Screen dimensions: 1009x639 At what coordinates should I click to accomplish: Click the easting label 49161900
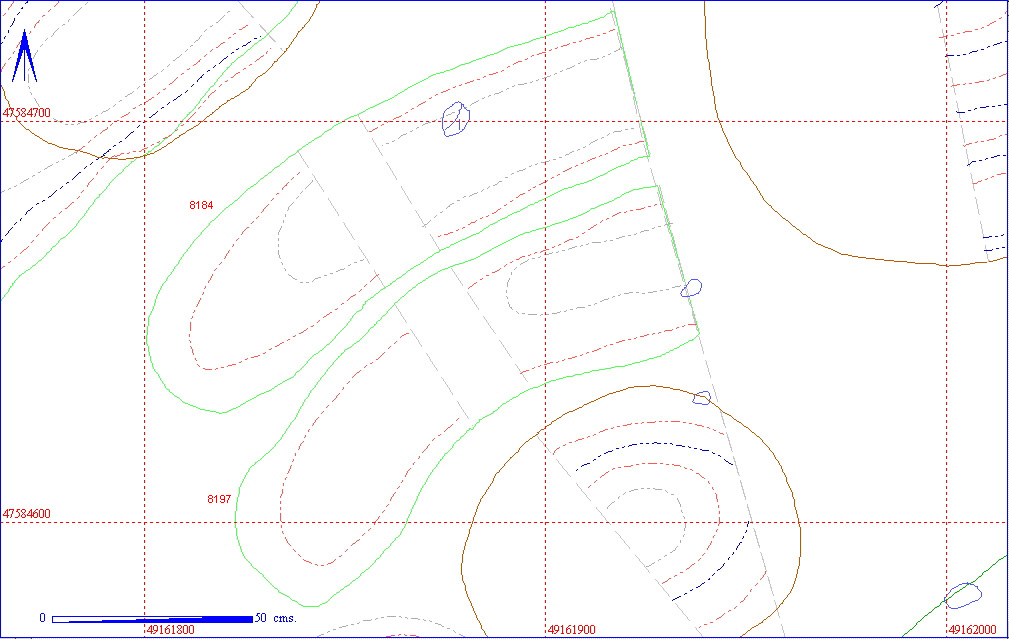click(572, 629)
